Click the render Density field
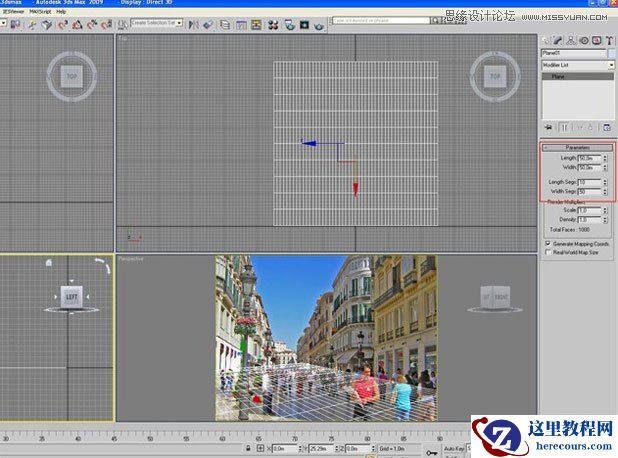618x458 pixels. point(589,220)
